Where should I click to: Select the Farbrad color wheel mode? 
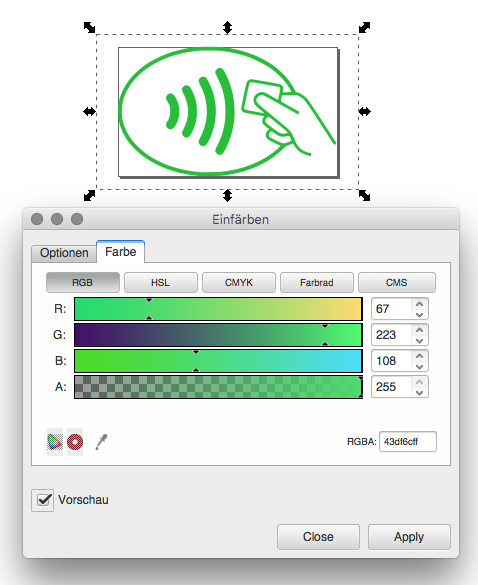(x=317, y=282)
